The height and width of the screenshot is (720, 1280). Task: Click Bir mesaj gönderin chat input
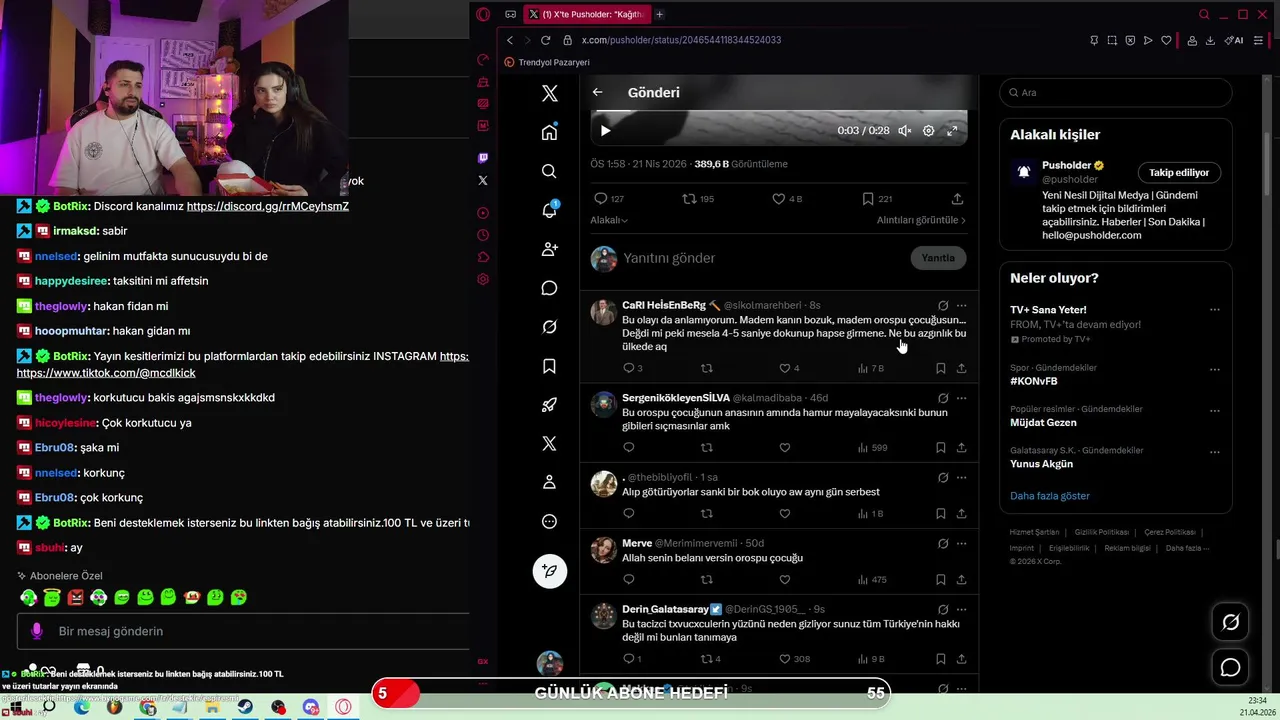tap(243, 631)
